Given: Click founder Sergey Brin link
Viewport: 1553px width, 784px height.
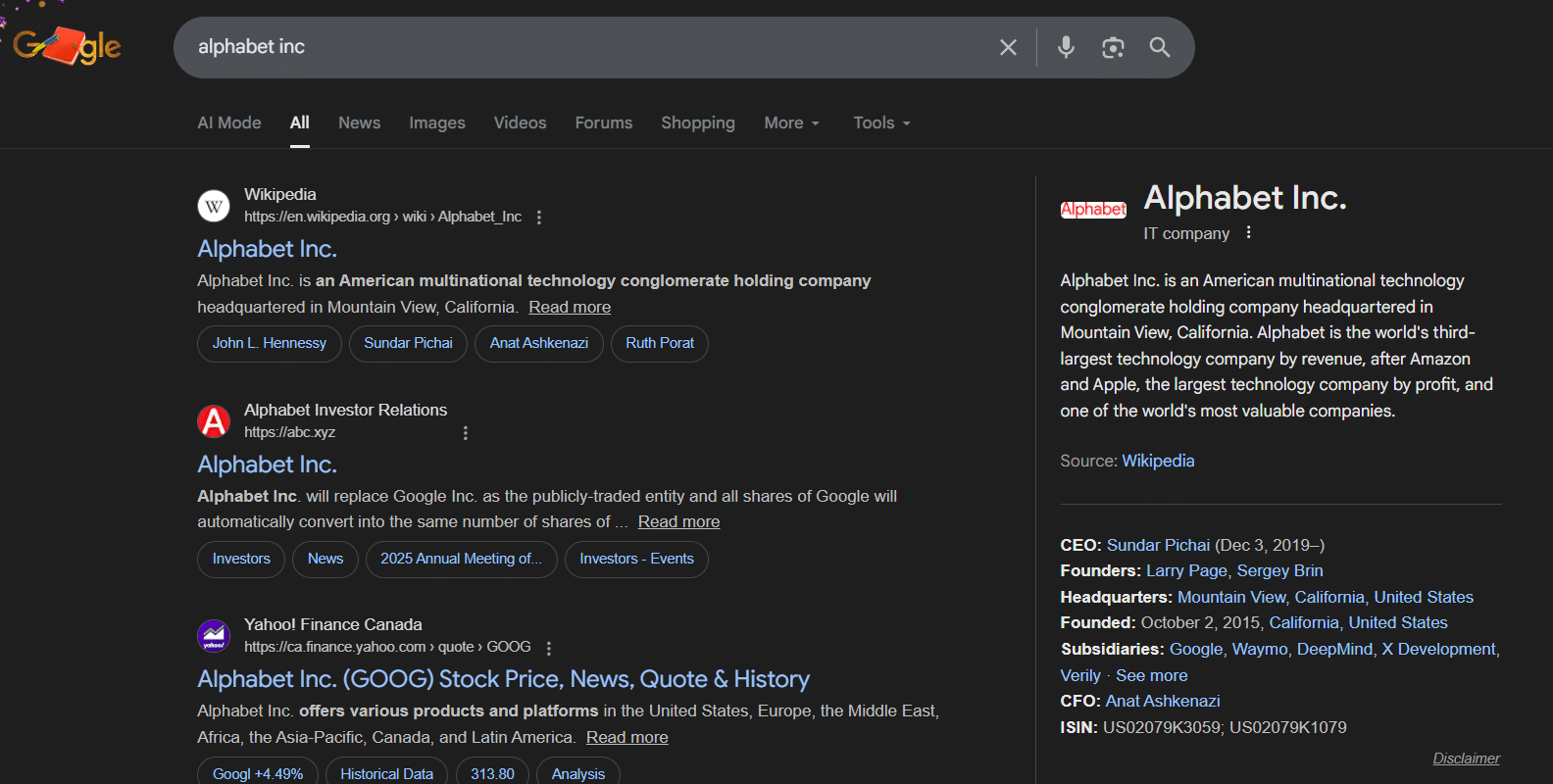Looking at the screenshot, I should point(1280,570).
